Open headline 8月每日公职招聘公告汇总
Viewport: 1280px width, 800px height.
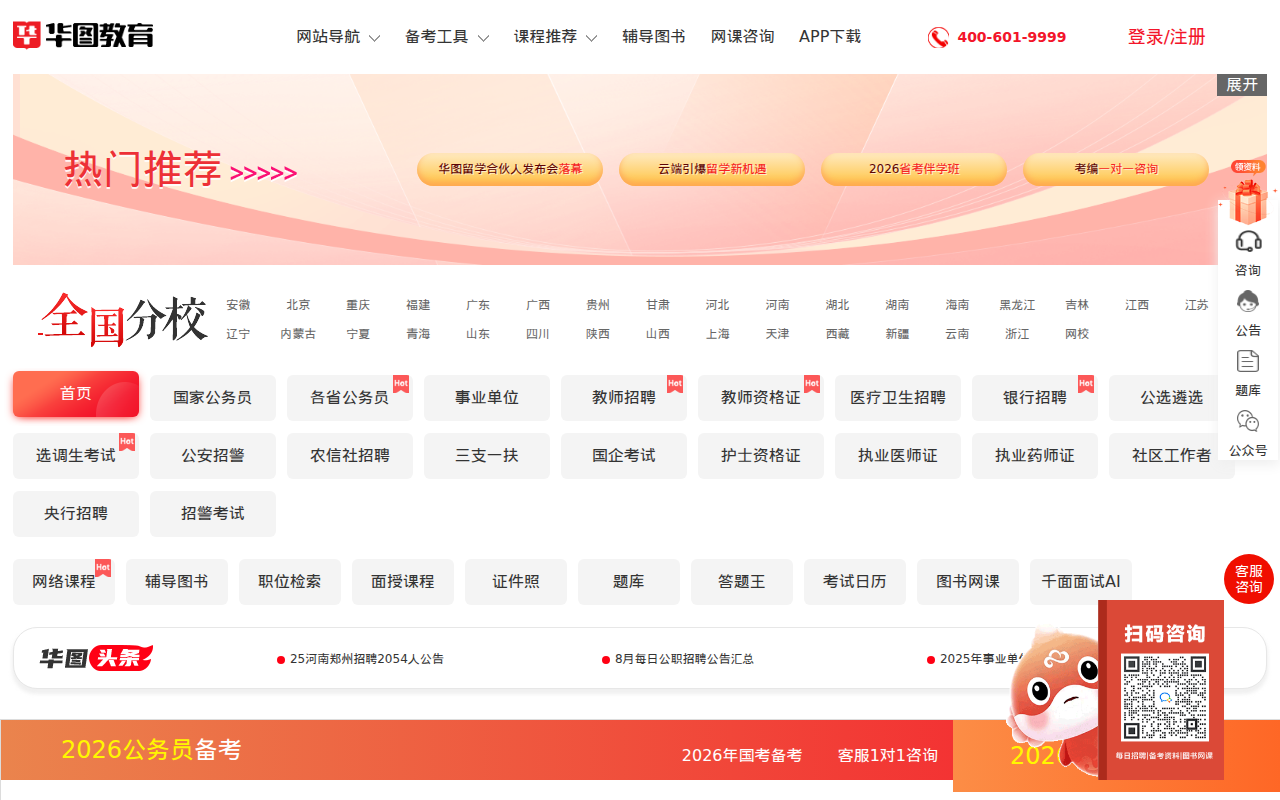point(684,659)
